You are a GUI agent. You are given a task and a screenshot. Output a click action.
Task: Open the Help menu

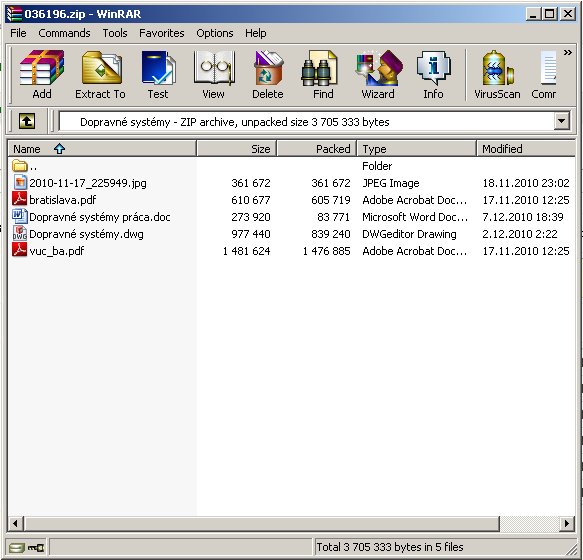pyautogui.click(x=255, y=33)
